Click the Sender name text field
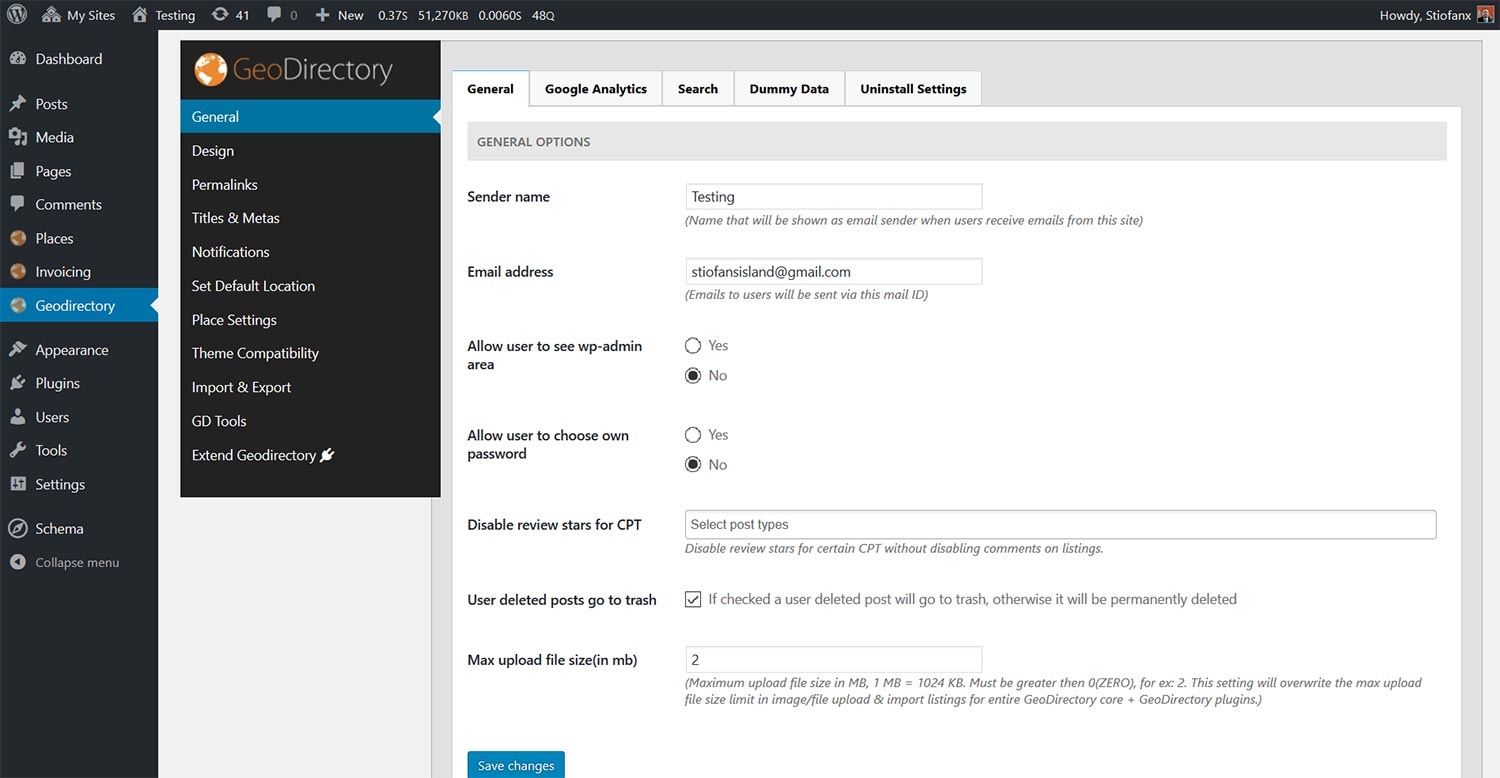The width and height of the screenshot is (1500, 778). [x=833, y=197]
